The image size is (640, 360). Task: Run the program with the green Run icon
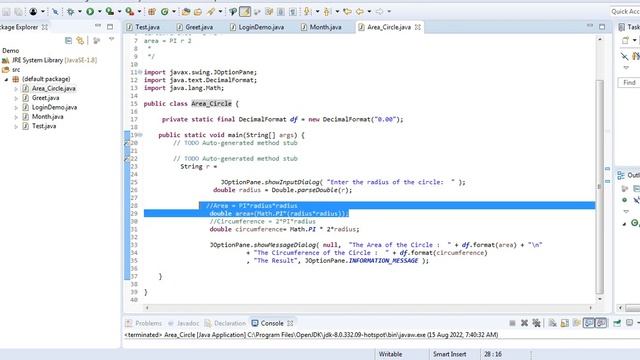tap(90, 12)
